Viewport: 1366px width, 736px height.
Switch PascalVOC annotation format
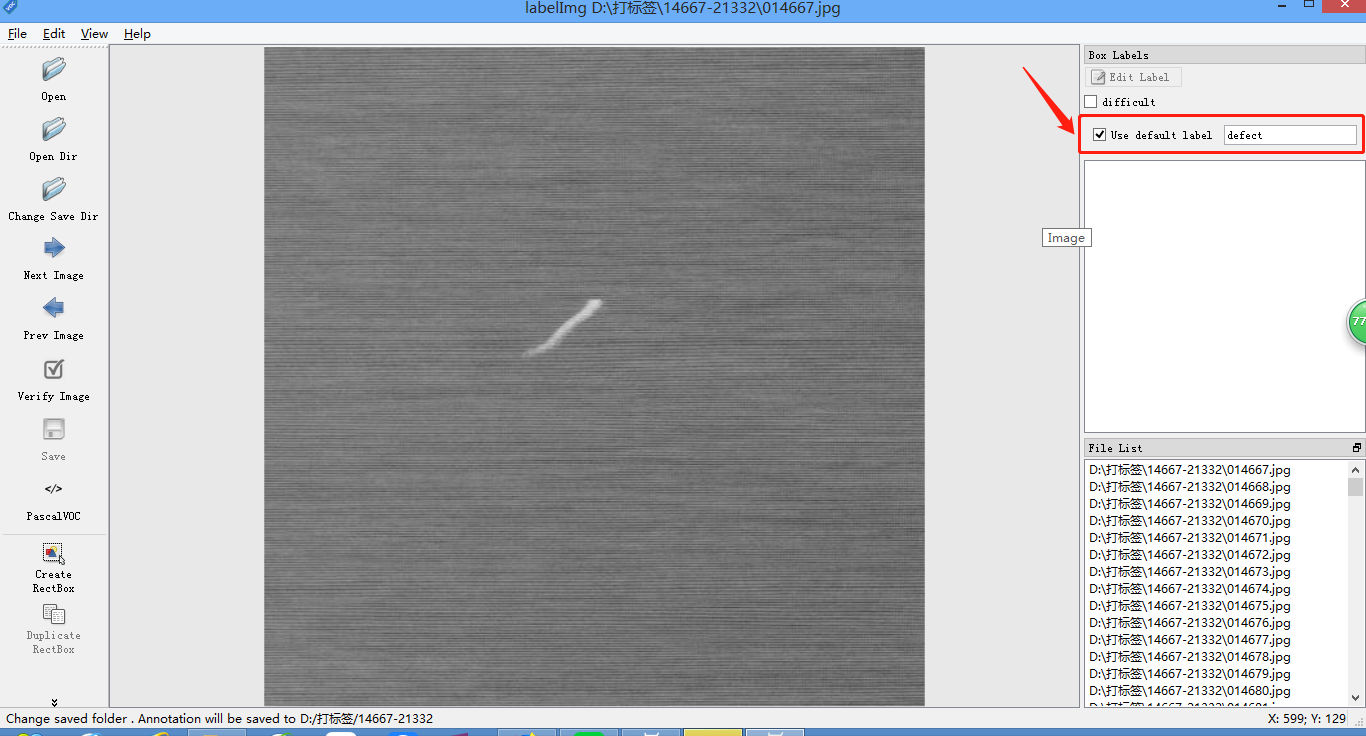[x=54, y=489]
